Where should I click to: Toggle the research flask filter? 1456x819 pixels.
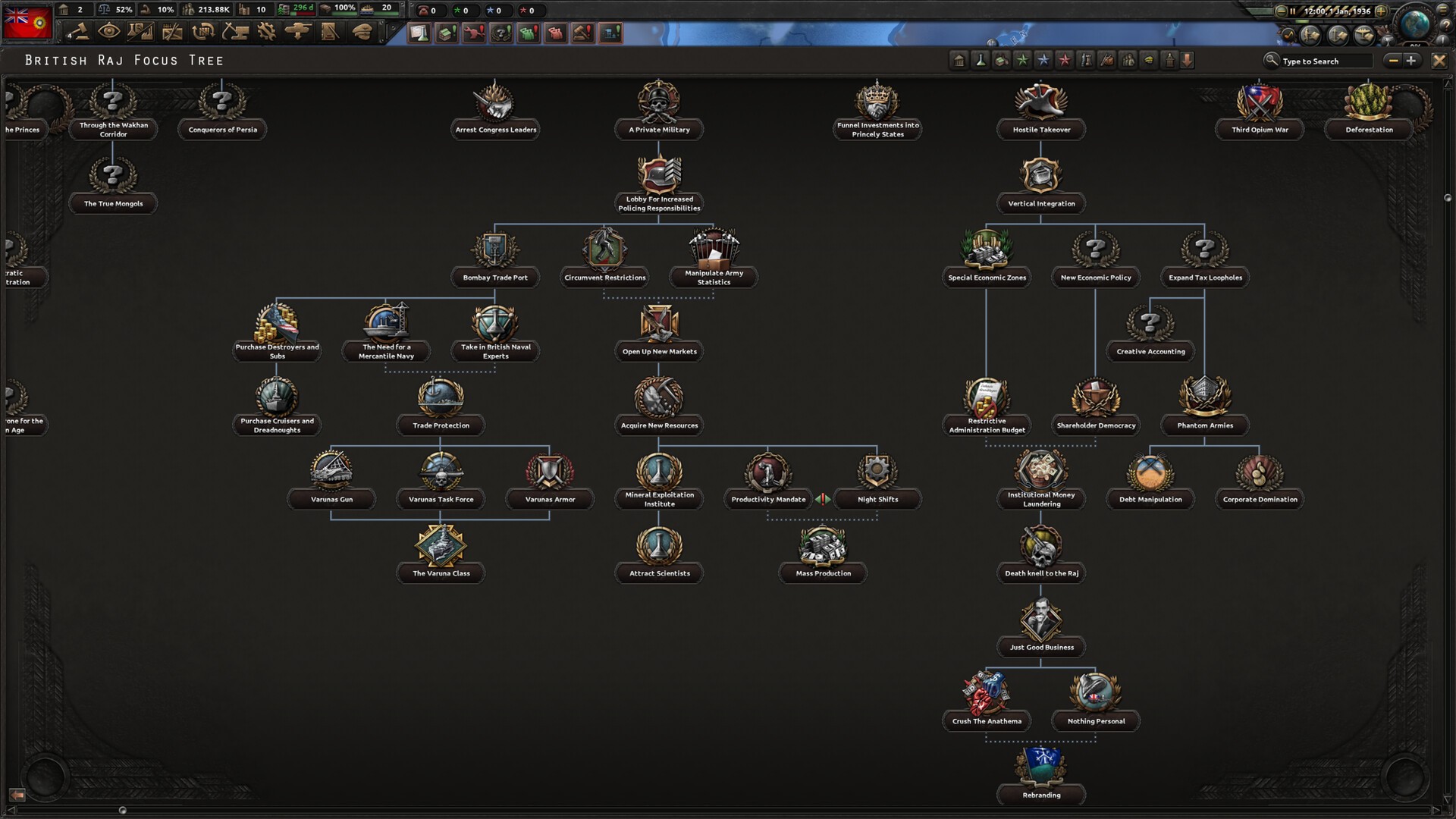[x=981, y=61]
